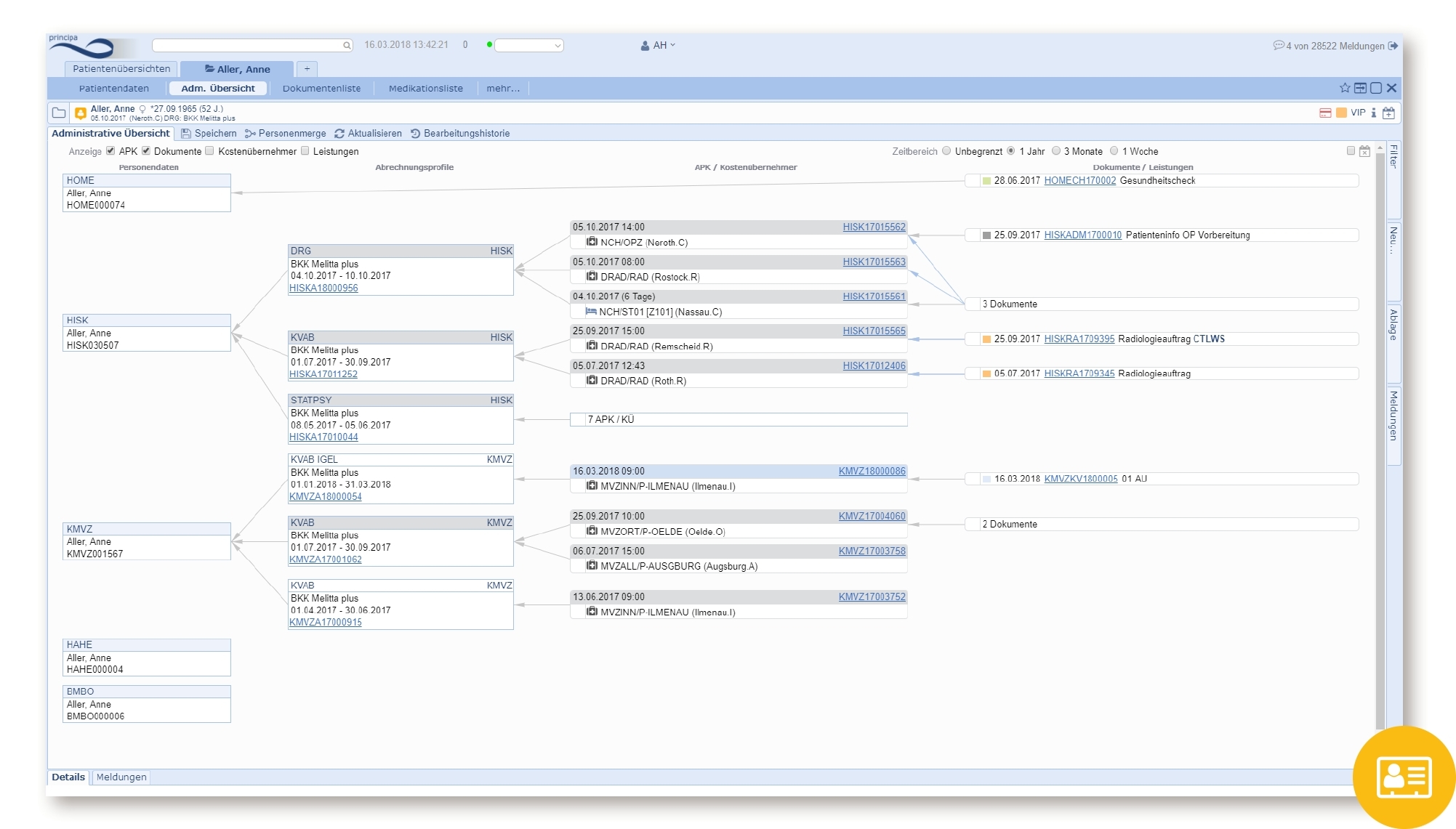Open the patient folder icon
The height and width of the screenshot is (829, 1456).
[x=59, y=113]
